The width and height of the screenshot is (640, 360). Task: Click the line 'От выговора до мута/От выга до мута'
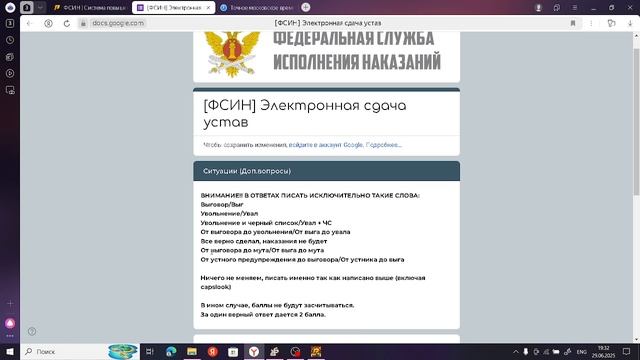coord(262,250)
